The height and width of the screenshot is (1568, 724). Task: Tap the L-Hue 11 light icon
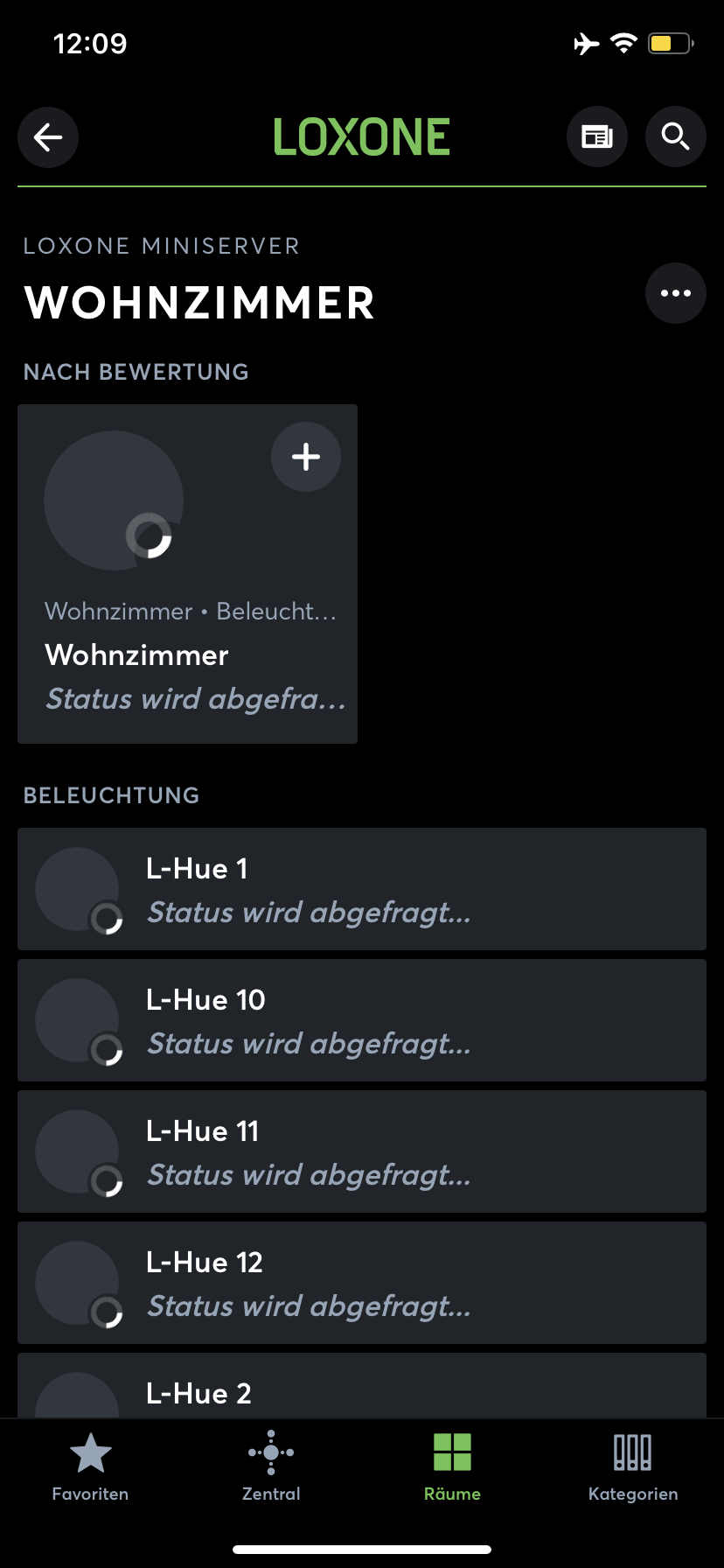78,1151
